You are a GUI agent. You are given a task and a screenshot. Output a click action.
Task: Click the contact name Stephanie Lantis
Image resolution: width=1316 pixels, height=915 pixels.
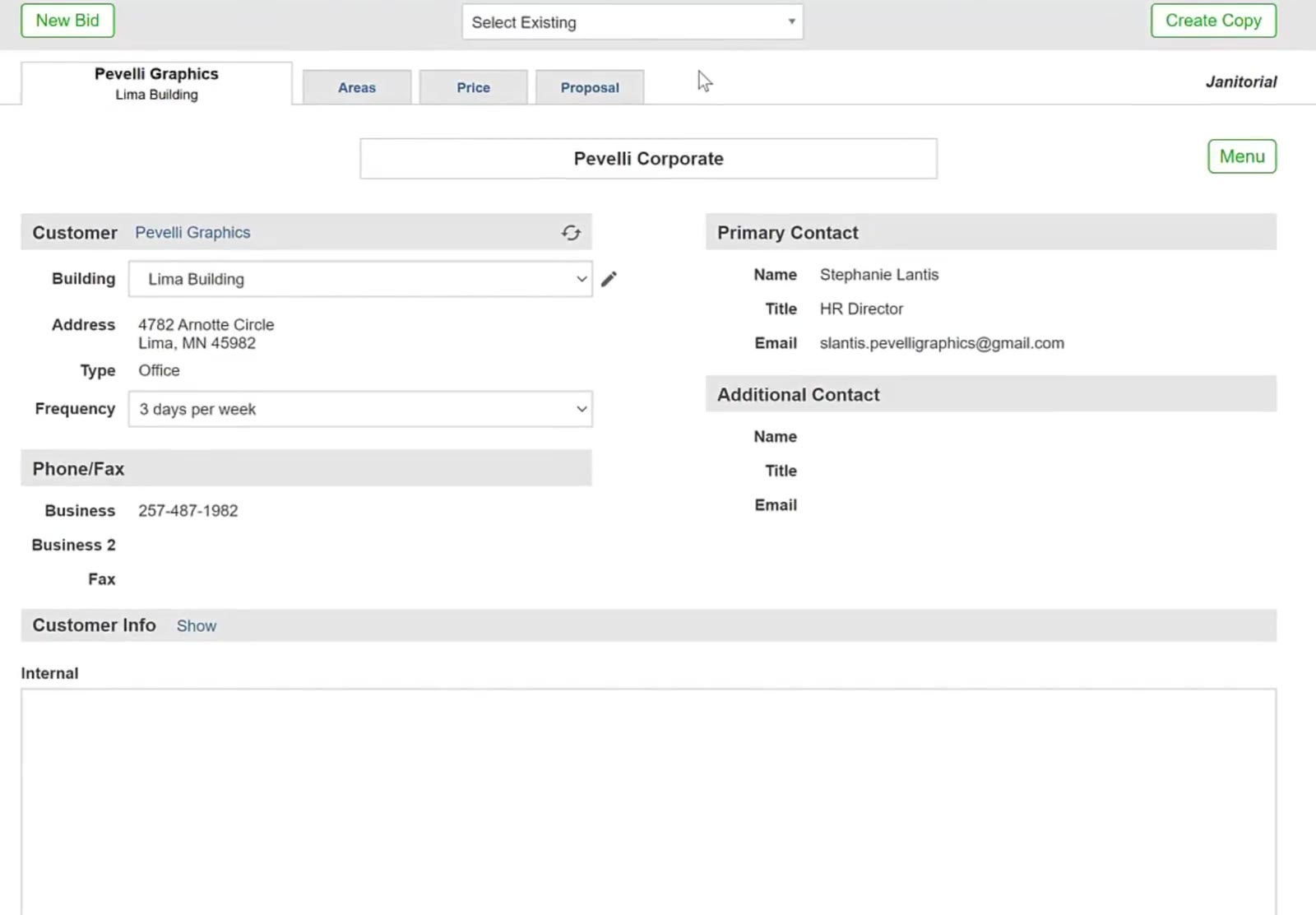(x=878, y=275)
